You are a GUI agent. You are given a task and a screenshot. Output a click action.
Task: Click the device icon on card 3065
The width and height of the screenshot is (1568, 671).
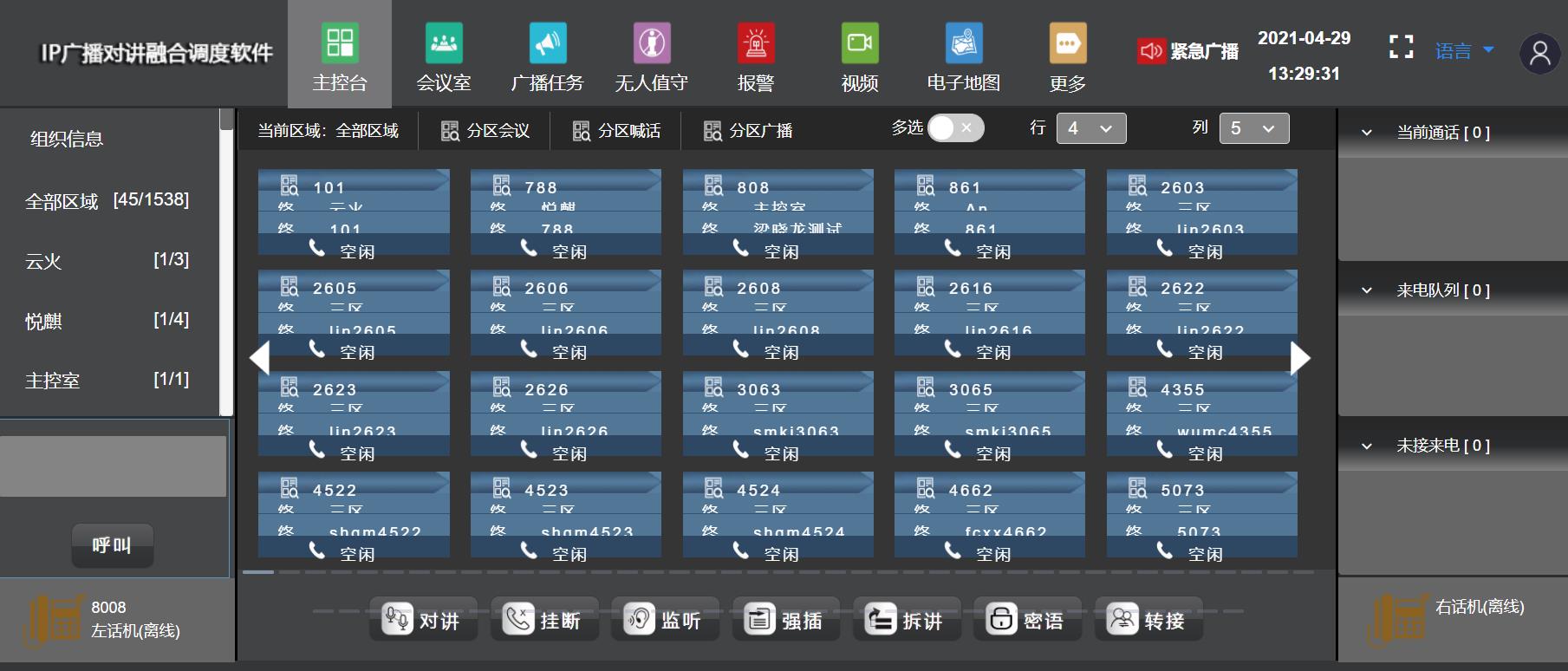[x=926, y=387]
